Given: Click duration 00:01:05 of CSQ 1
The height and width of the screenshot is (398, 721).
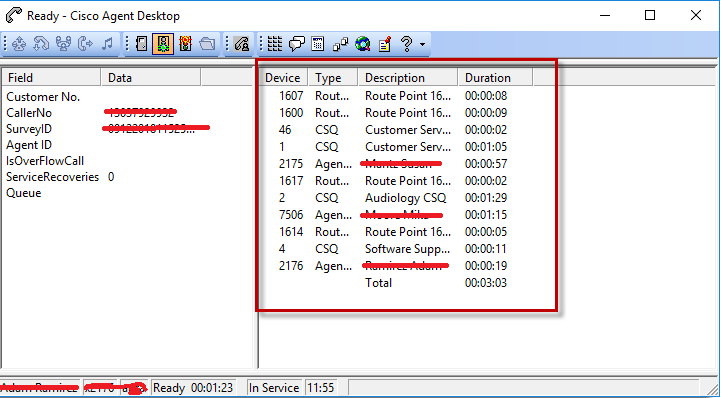Looking at the screenshot, I should coord(486,147).
